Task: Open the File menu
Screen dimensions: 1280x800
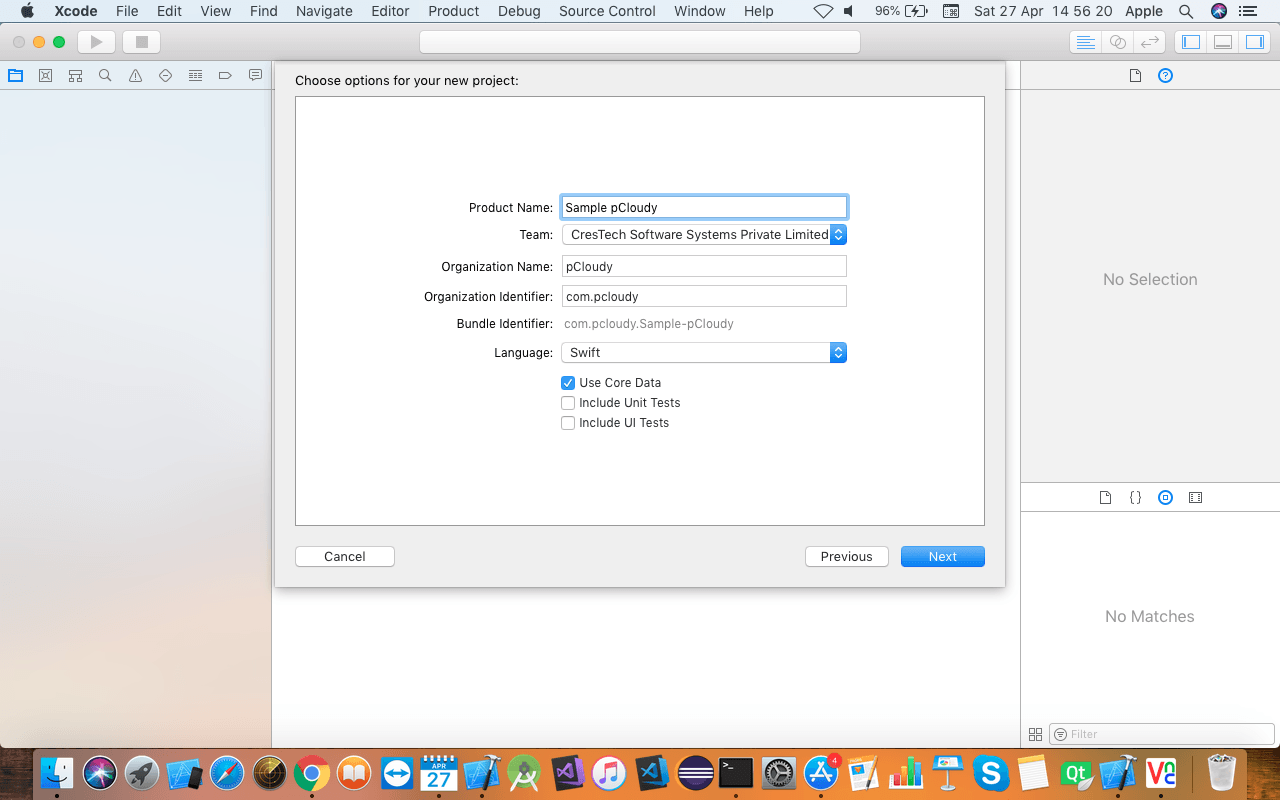Action: click(127, 11)
